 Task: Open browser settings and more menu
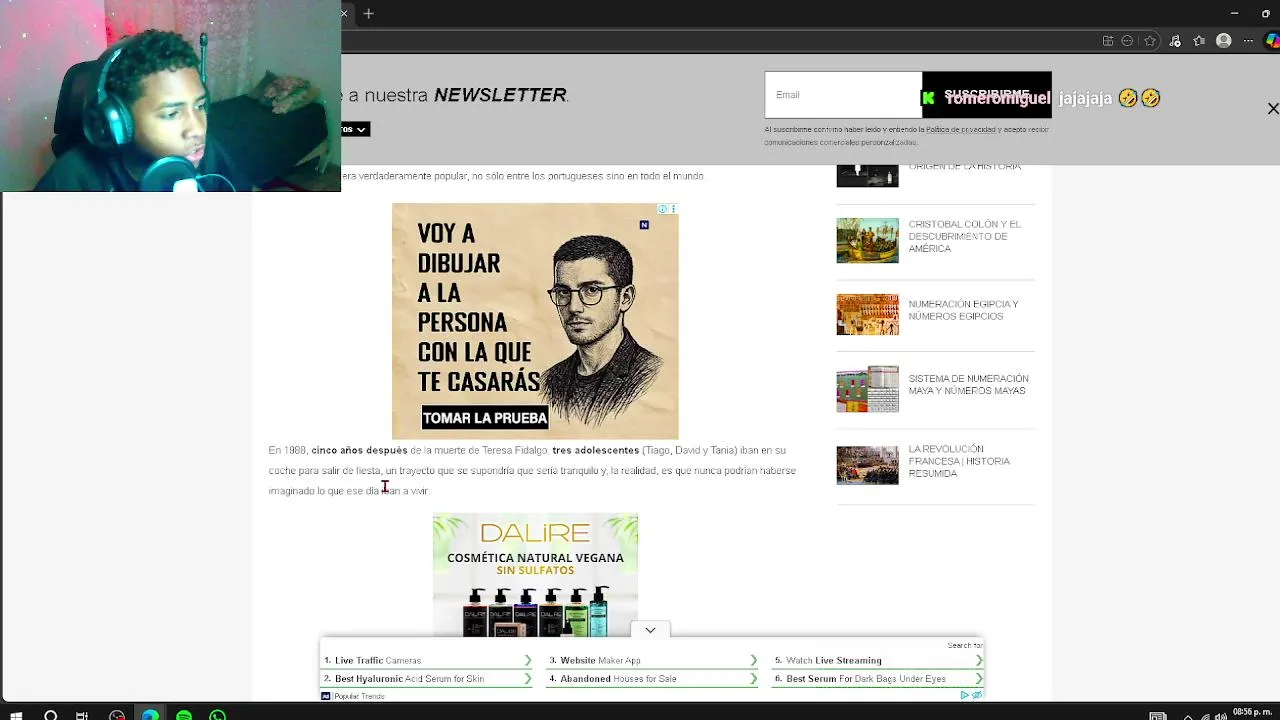pyautogui.click(x=1248, y=41)
